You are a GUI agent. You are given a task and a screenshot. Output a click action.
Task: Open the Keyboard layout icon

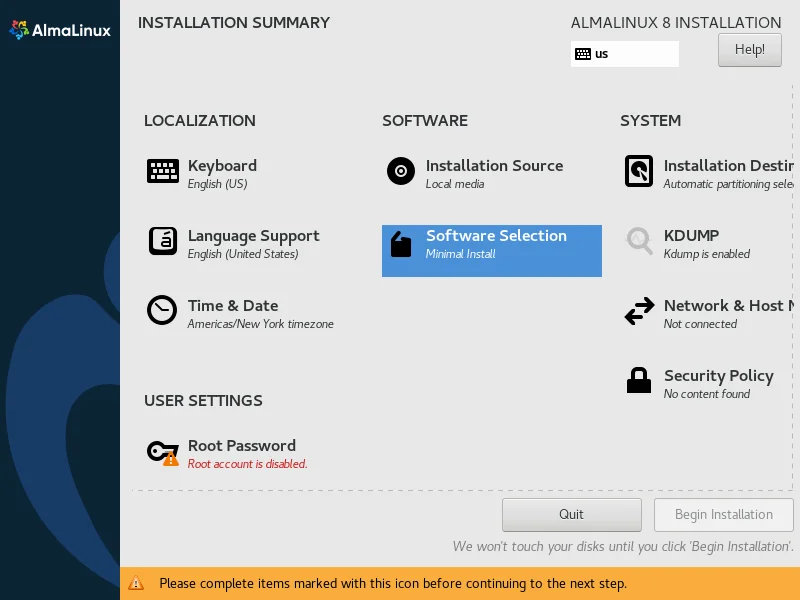163,171
